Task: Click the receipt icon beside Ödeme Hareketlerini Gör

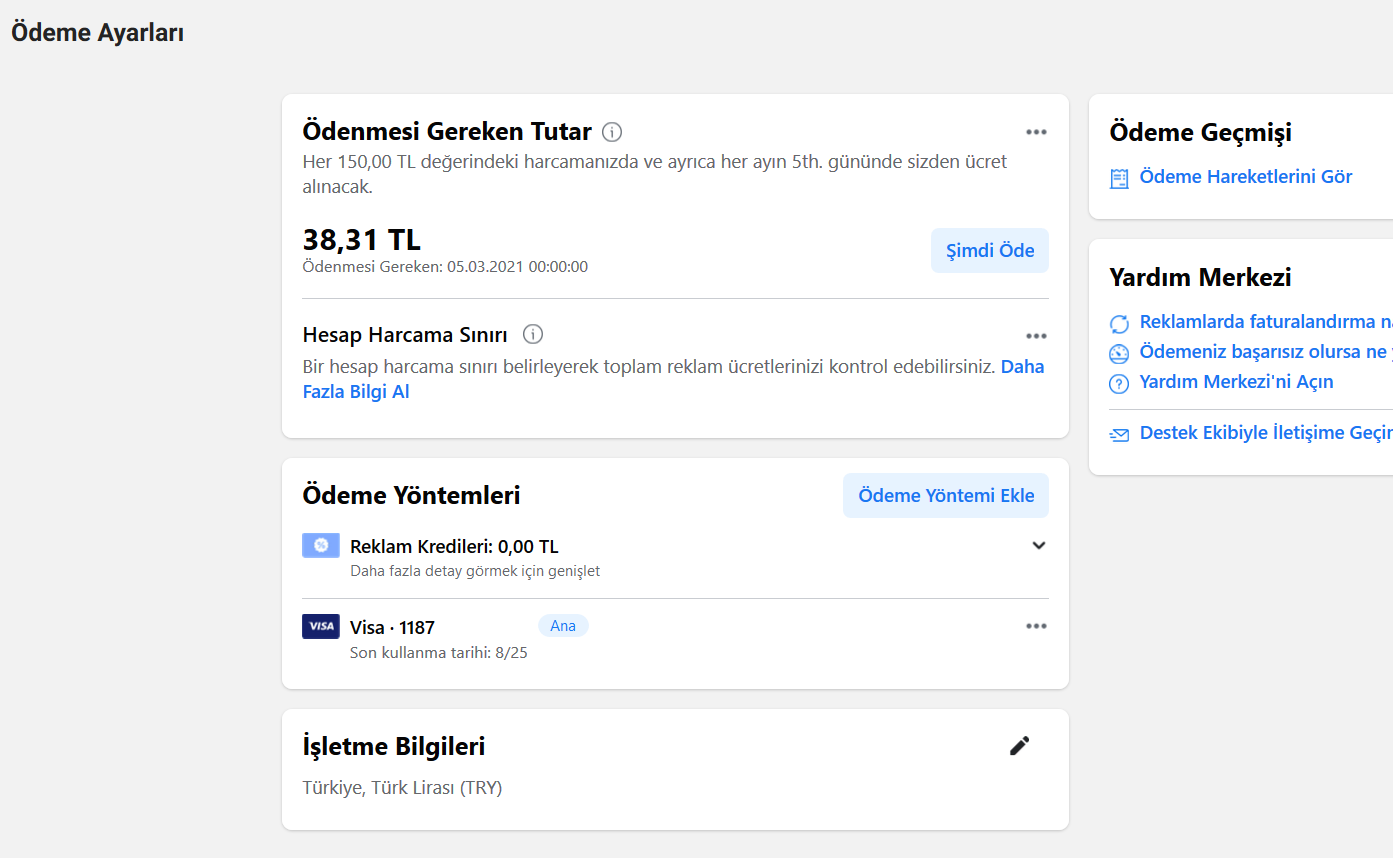Action: 1119,178
